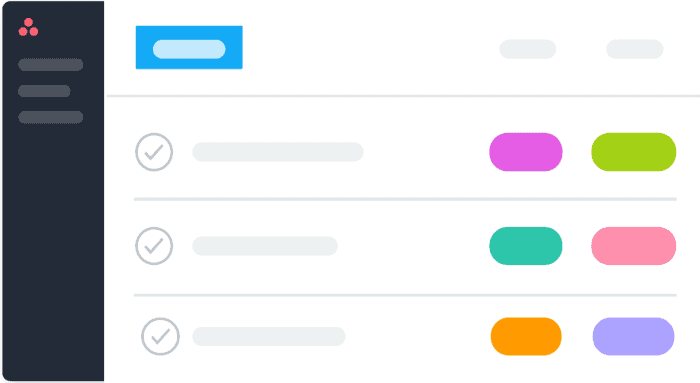Image resolution: width=700 pixels, height=383 pixels.
Task: Open the first gray header column pill
Action: click(528, 49)
